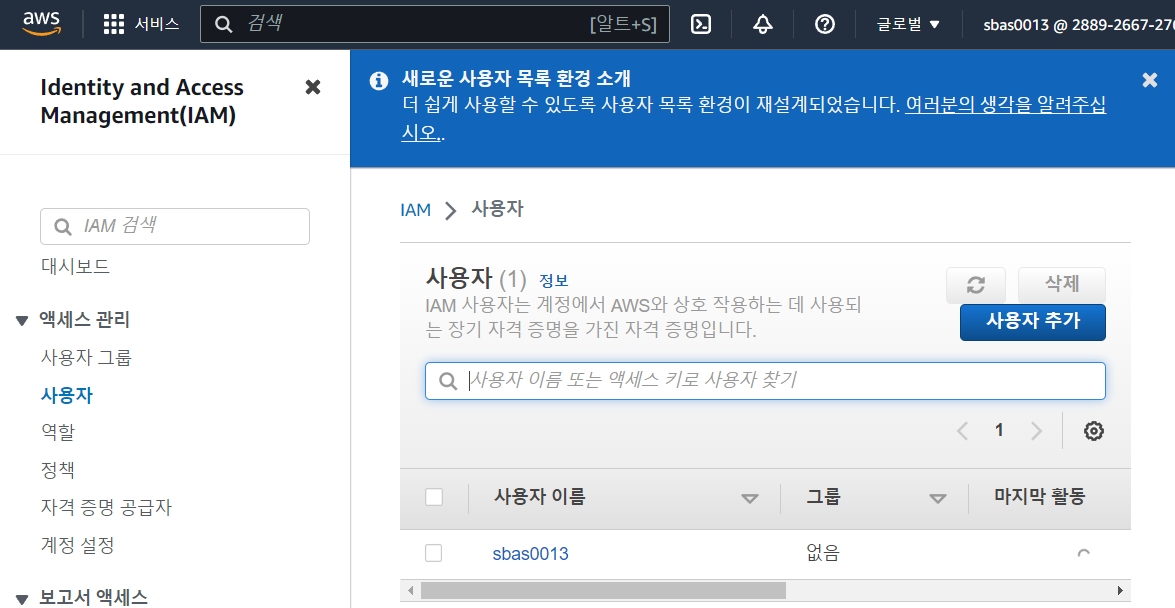Click page number 1
Image resolution: width=1175 pixels, height=608 pixels.
(999, 430)
